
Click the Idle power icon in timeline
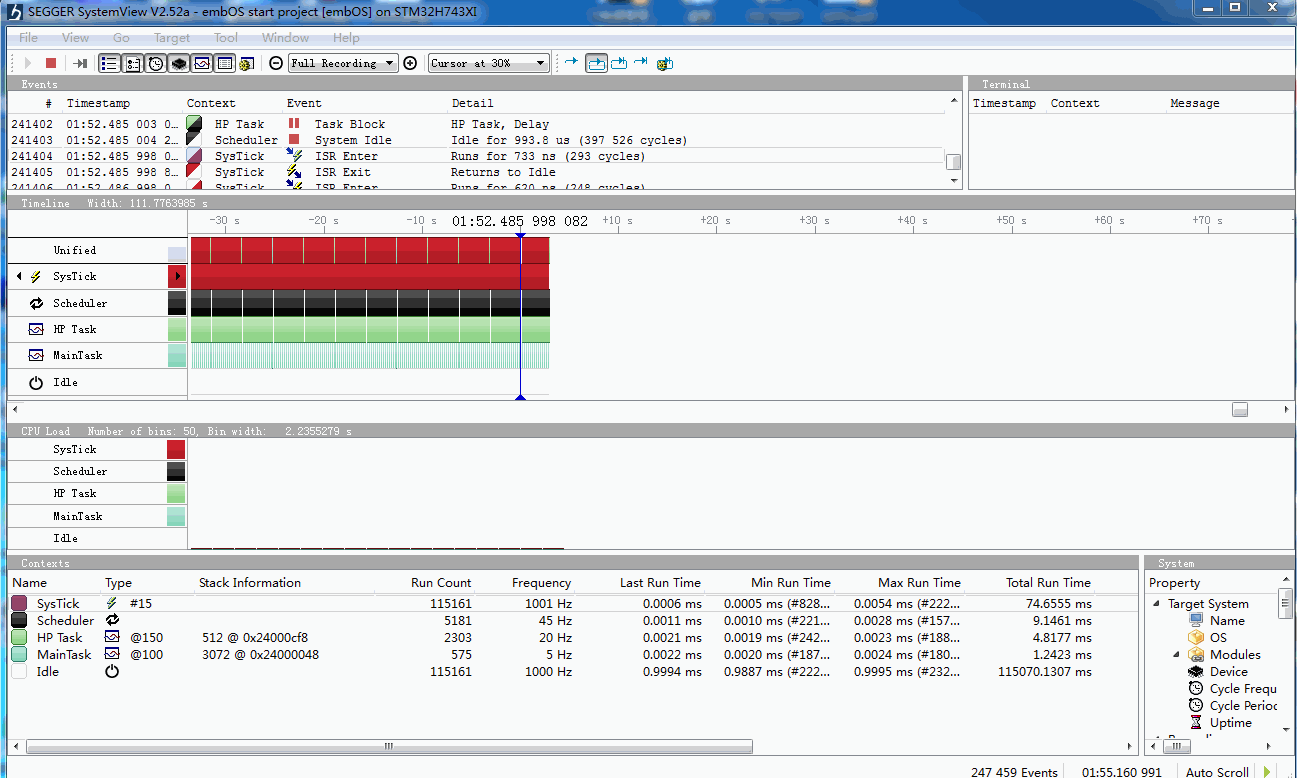tap(36, 382)
